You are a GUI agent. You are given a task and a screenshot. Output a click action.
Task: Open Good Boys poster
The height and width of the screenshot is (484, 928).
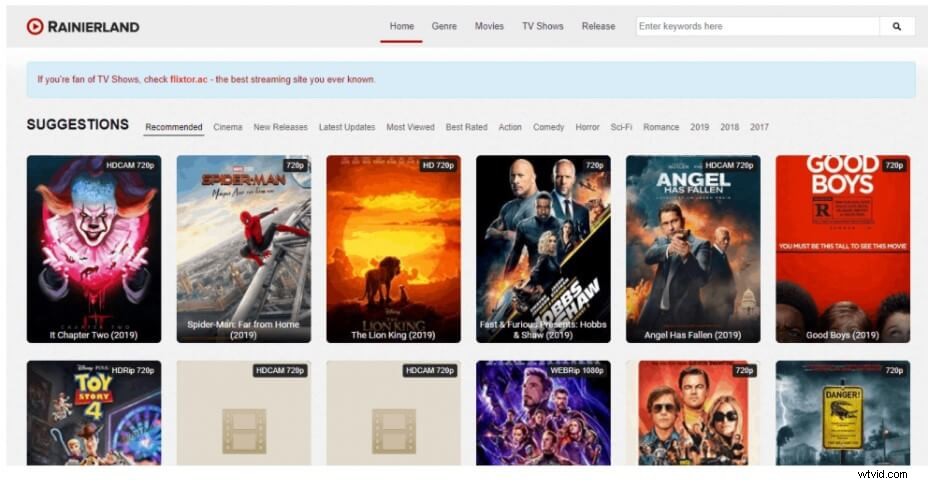(843, 249)
